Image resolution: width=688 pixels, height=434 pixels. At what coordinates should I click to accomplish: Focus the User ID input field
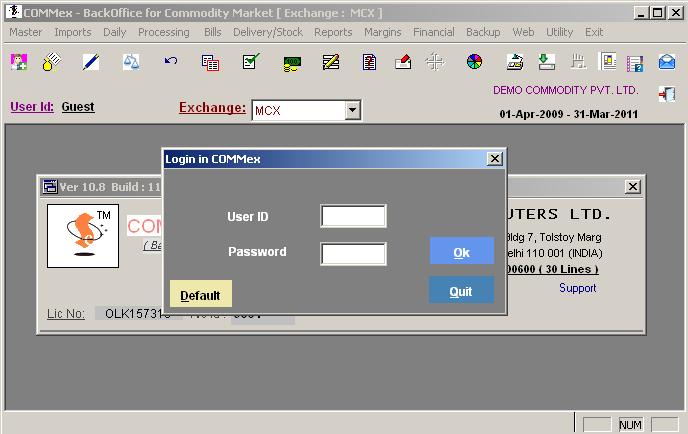(353, 216)
